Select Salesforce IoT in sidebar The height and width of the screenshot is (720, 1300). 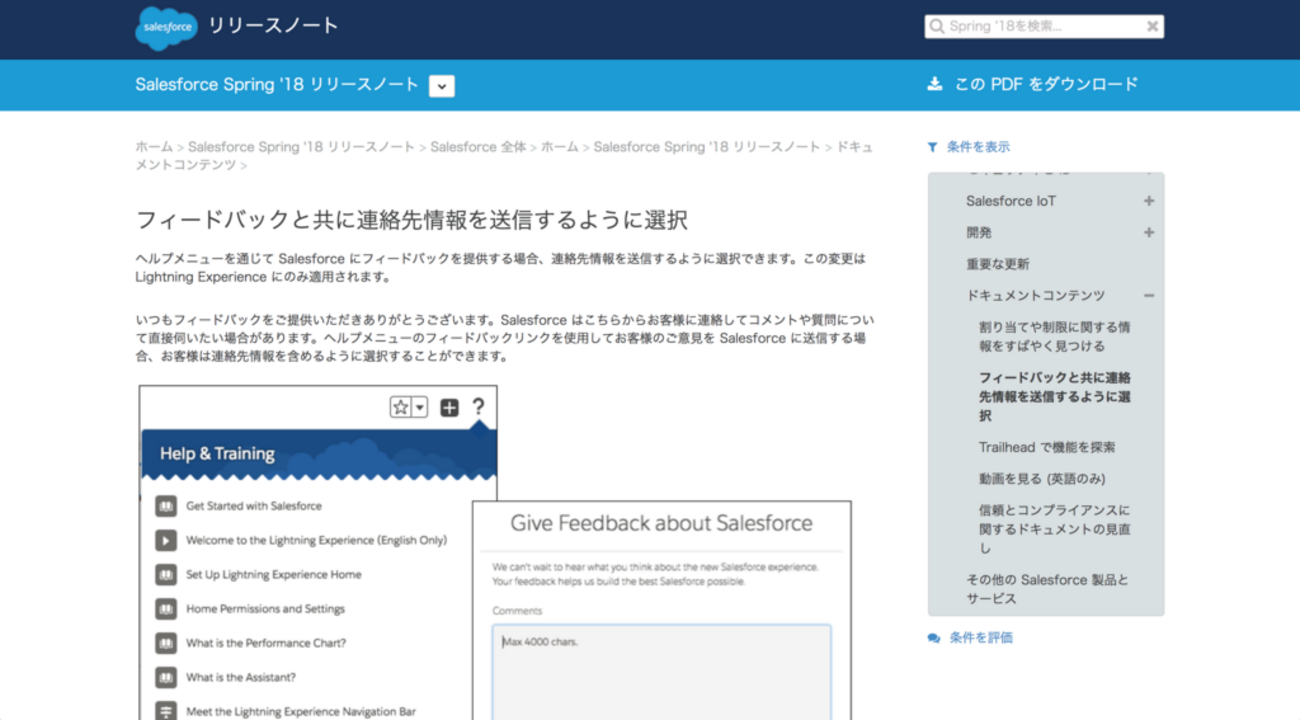[x=1011, y=201]
